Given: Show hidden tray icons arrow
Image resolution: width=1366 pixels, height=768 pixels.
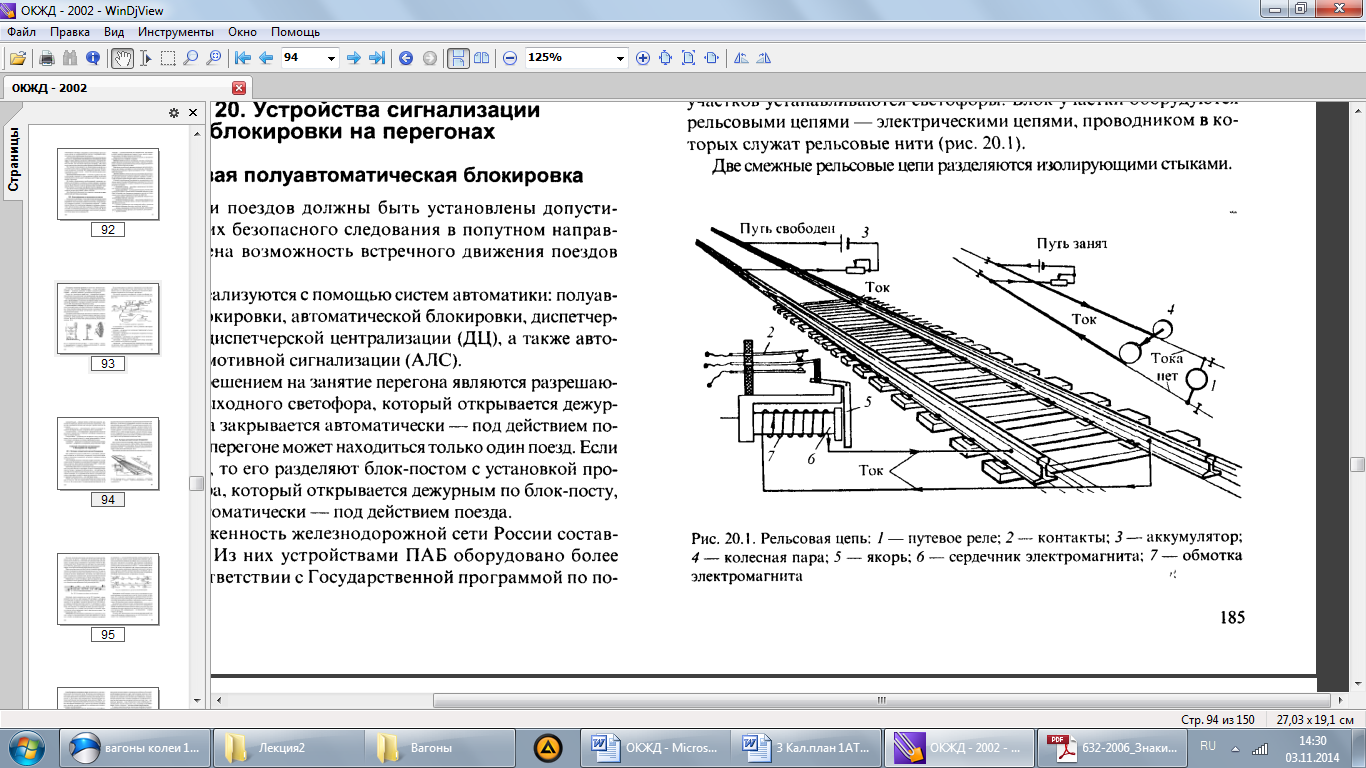Looking at the screenshot, I should [1234, 748].
